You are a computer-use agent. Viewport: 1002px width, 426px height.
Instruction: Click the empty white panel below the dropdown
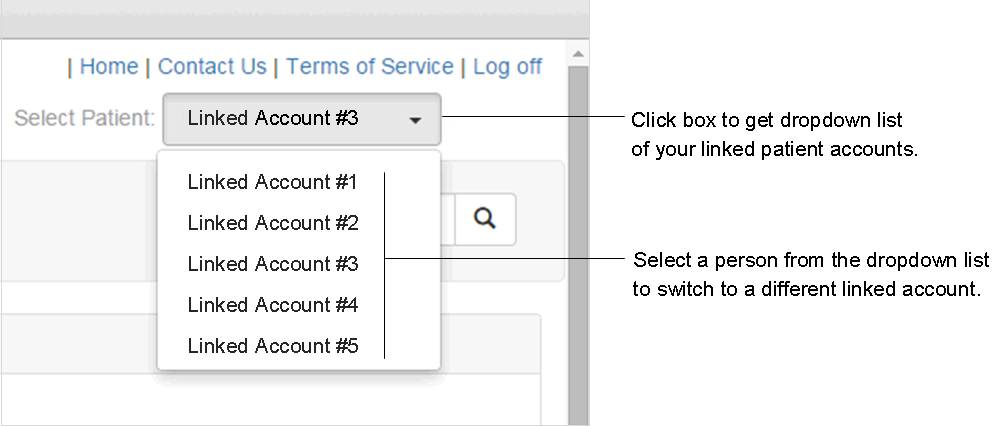click(270, 399)
